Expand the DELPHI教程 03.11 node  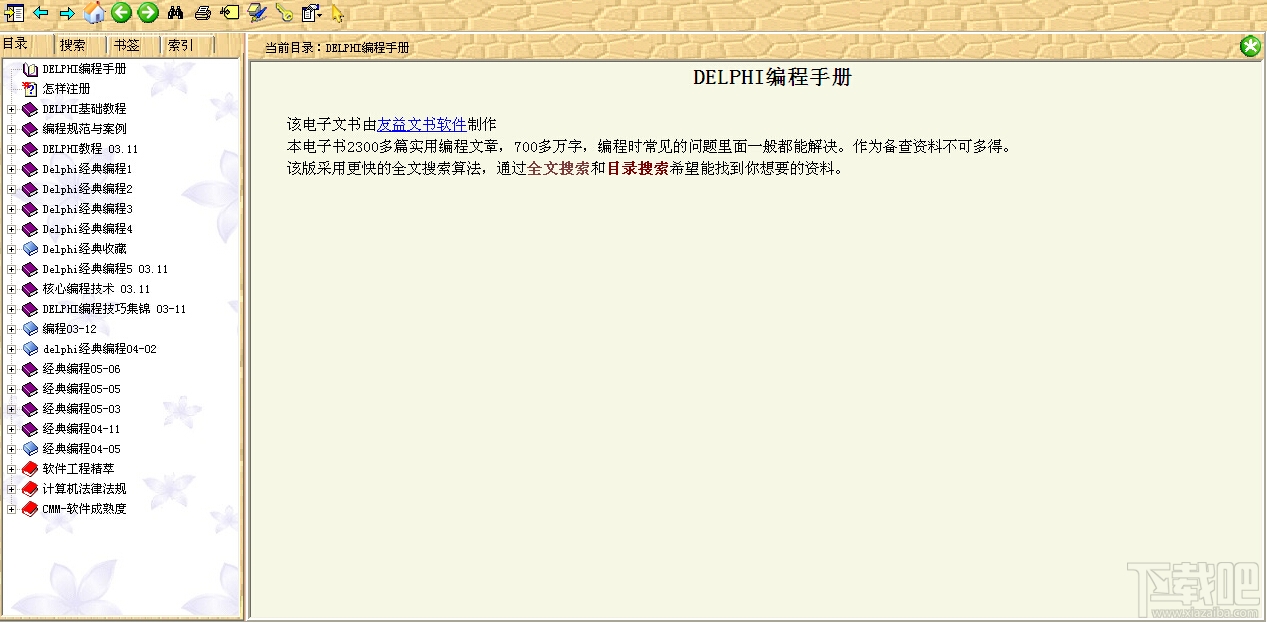(12, 149)
